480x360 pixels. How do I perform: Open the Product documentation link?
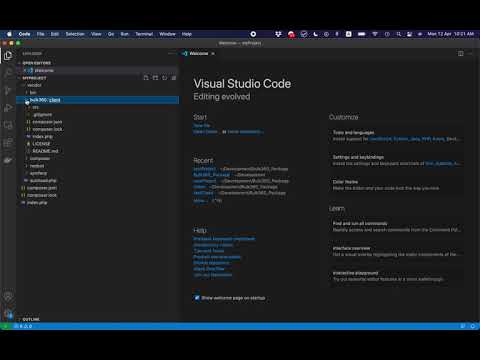[x=217, y=257]
